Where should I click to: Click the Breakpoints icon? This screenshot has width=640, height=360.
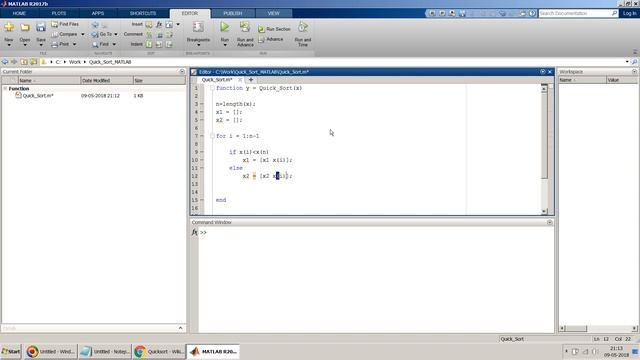[x=198, y=27]
